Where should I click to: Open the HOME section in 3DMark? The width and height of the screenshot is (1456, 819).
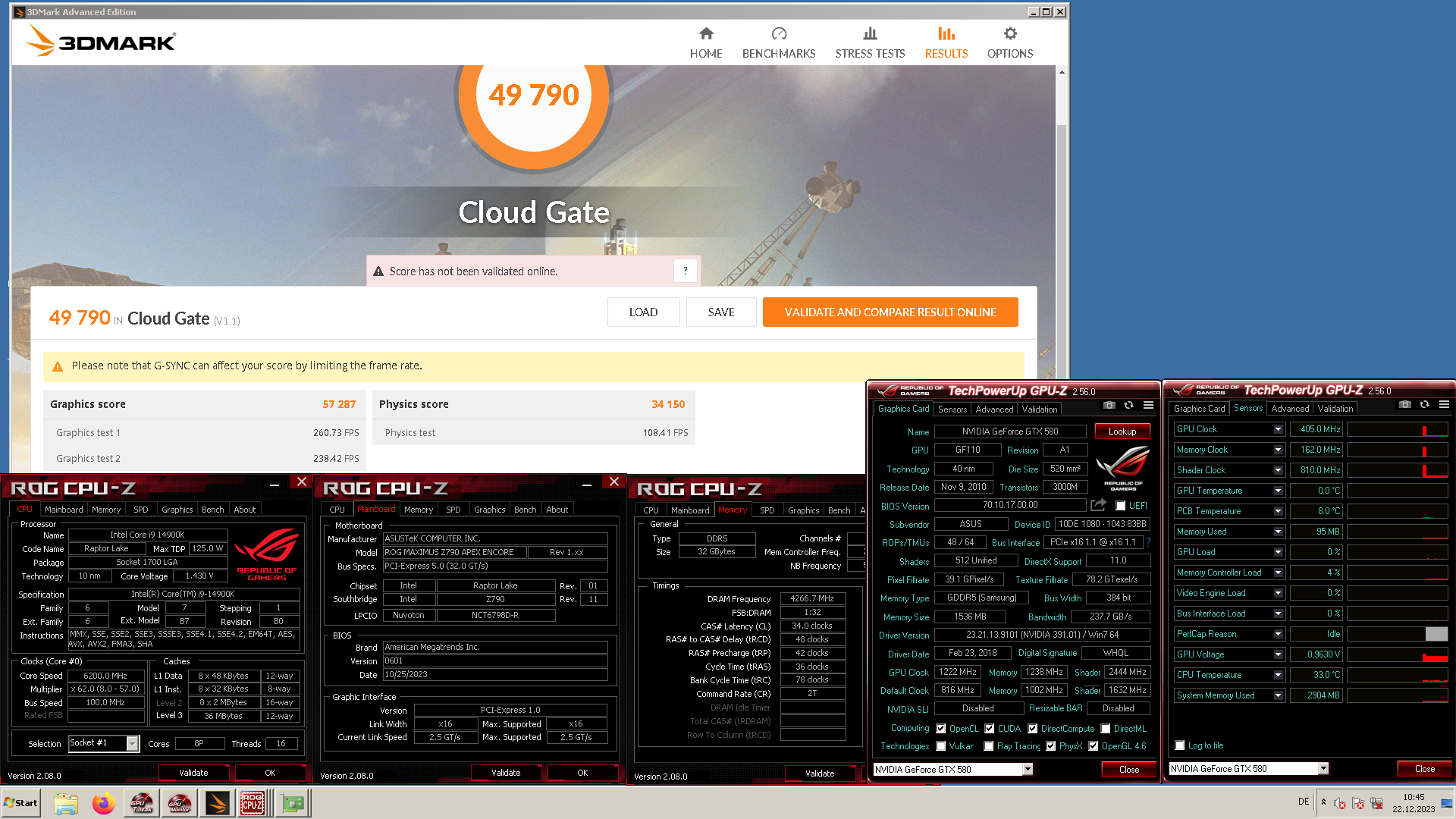706,43
